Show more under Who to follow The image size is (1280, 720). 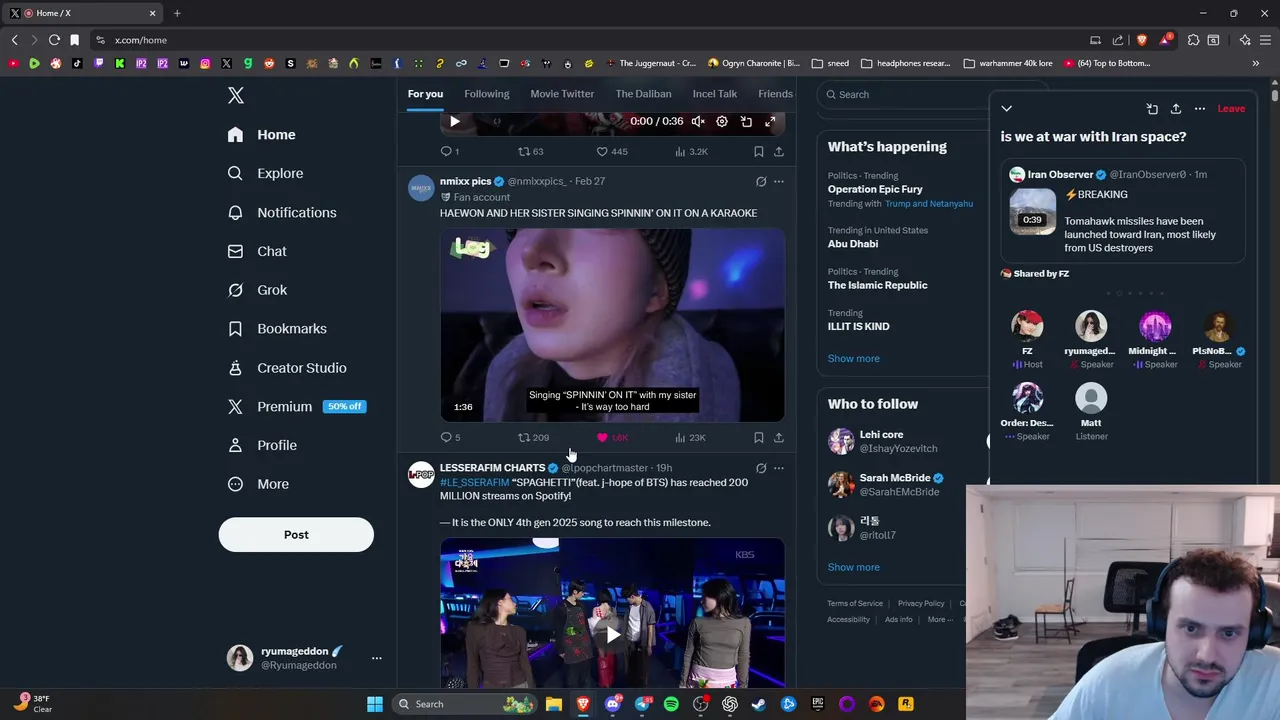point(854,567)
